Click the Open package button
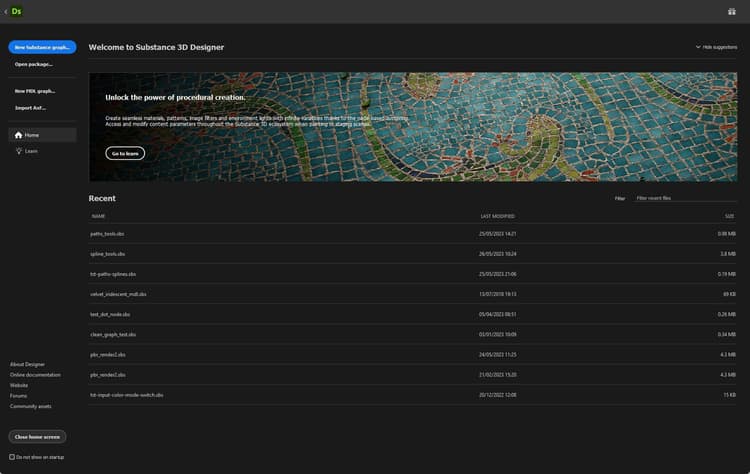750x474 pixels. click(x=33, y=64)
